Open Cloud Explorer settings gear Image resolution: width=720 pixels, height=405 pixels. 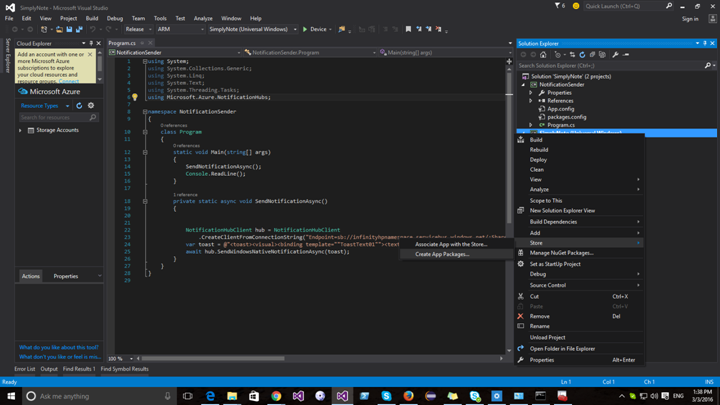(91, 106)
